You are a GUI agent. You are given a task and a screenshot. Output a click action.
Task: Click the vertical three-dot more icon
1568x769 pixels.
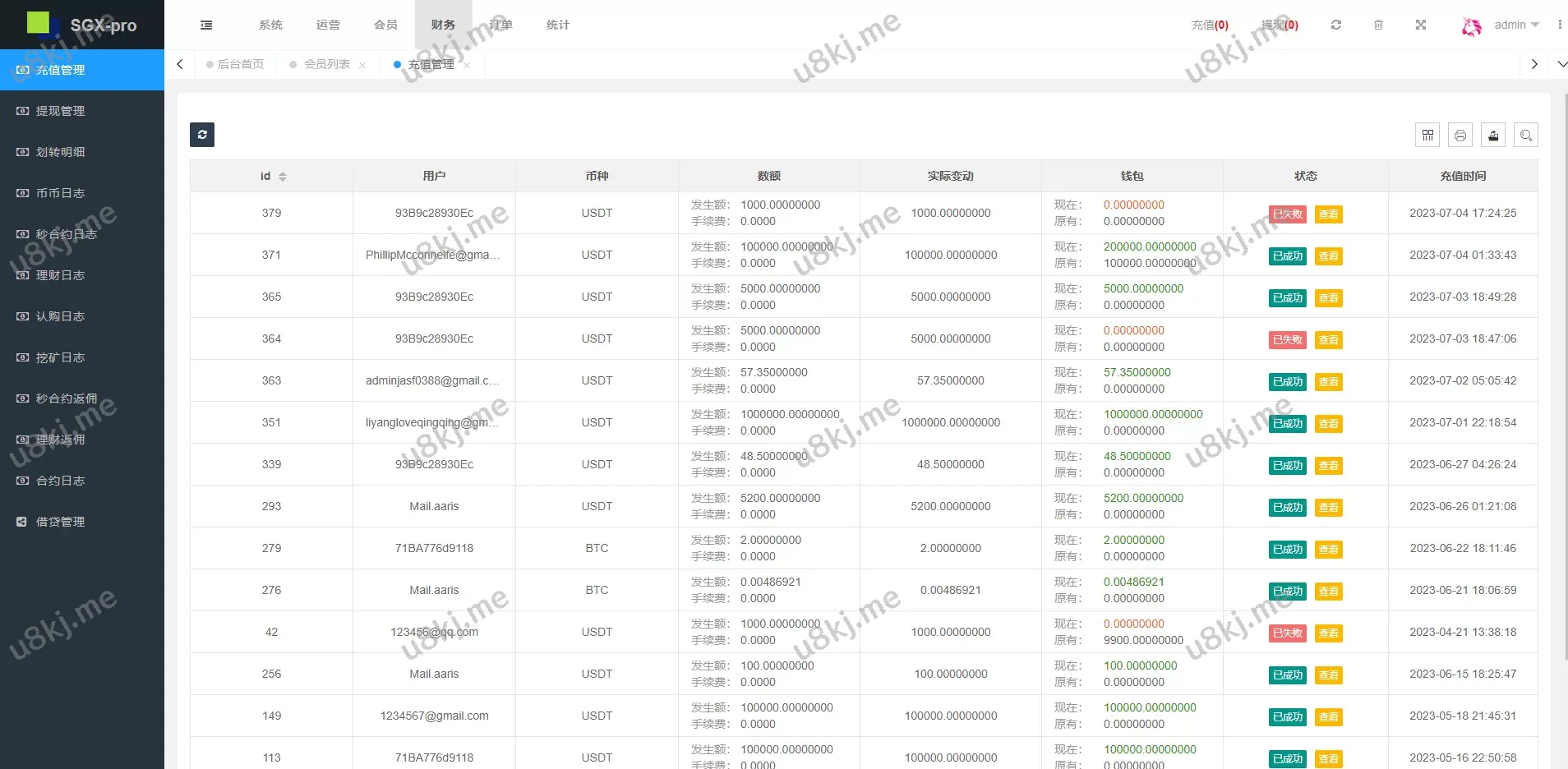point(1560,25)
